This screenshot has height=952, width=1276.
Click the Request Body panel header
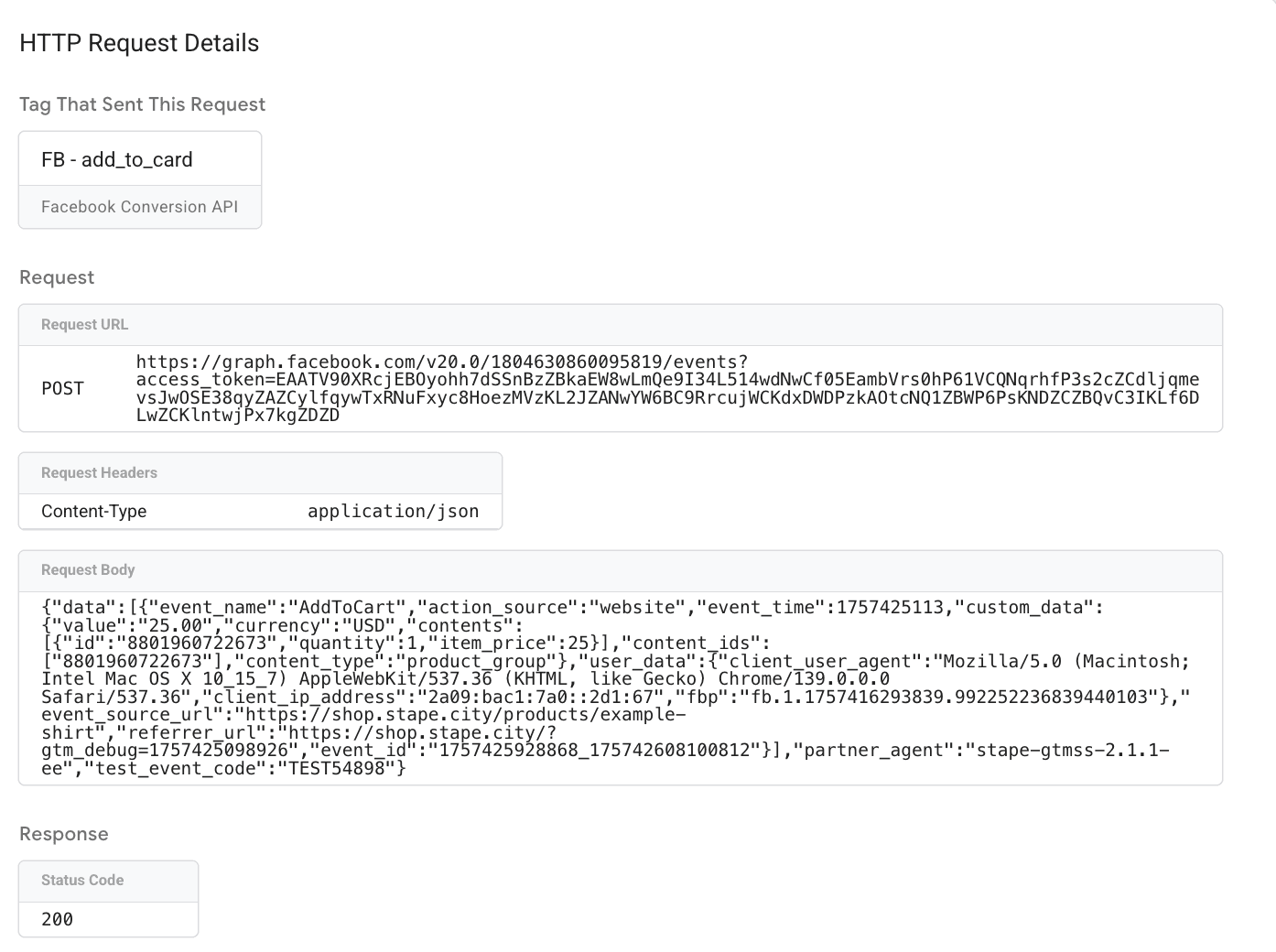click(88, 570)
